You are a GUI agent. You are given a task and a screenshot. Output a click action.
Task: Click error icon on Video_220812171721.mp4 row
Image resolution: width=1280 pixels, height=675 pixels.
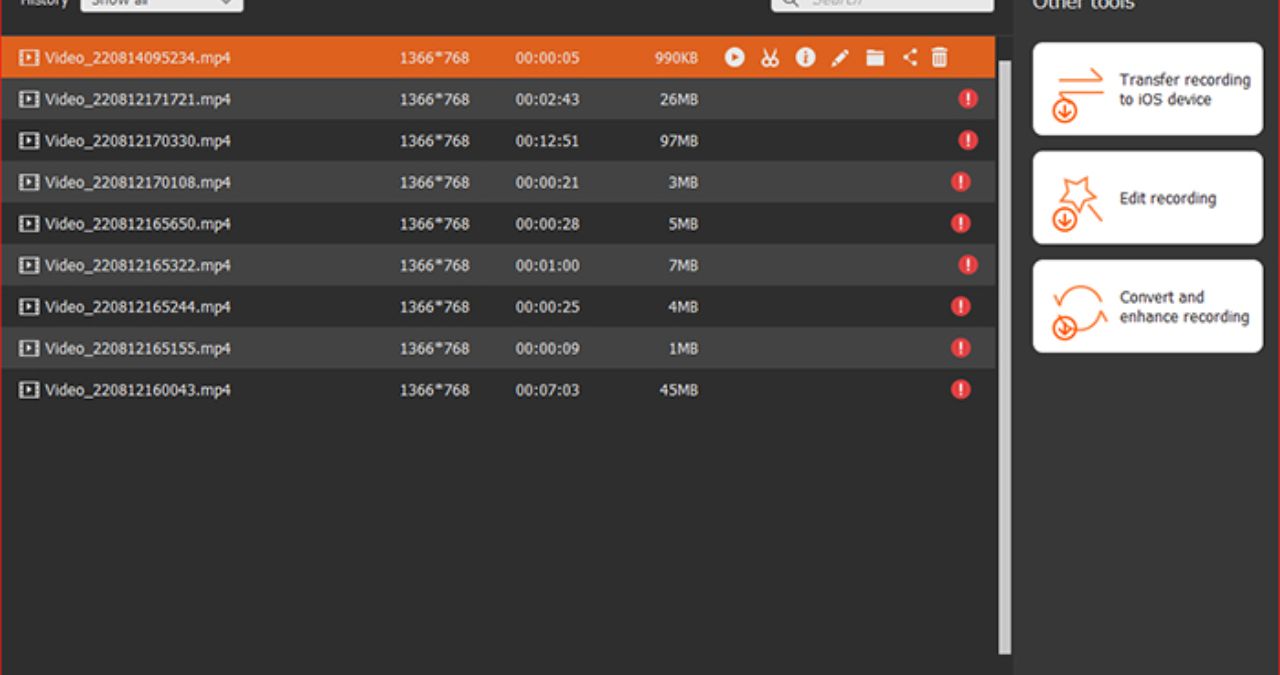click(x=968, y=99)
